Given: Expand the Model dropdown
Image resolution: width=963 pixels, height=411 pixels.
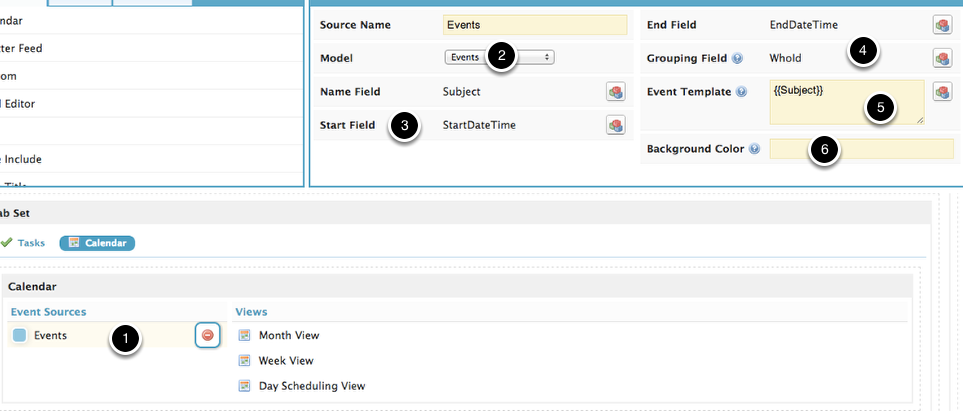Looking at the screenshot, I should [499, 58].
